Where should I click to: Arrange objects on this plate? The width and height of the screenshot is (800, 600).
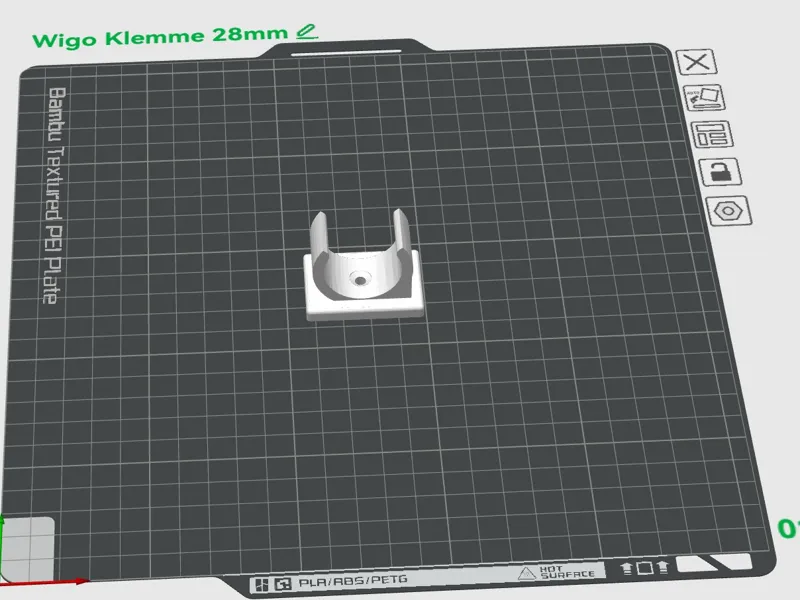click(x=712, y=134)
